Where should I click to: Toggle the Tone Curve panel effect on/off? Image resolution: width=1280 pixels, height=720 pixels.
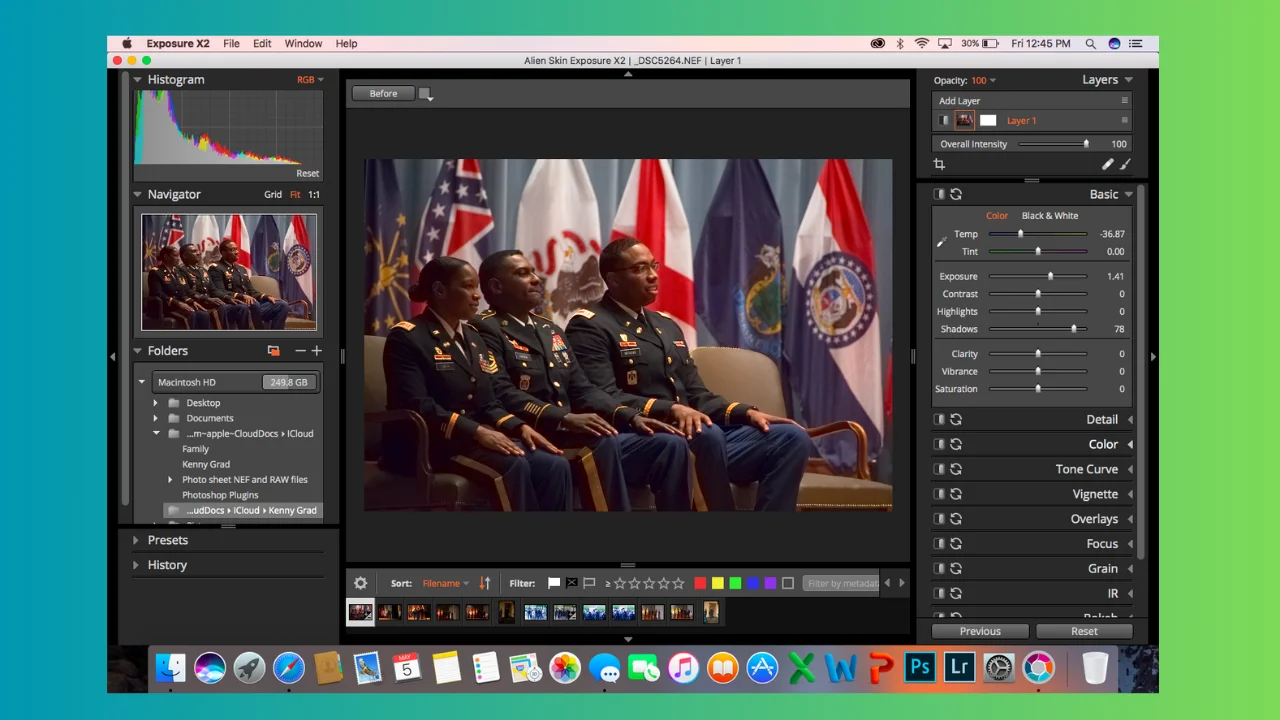pos(939,469)
